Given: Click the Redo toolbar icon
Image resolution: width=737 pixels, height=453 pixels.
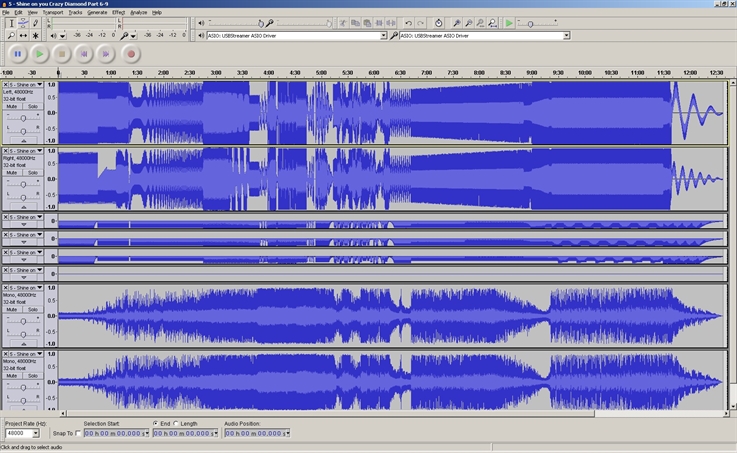Looking at the screenshot, I should (x=420, y=23).
